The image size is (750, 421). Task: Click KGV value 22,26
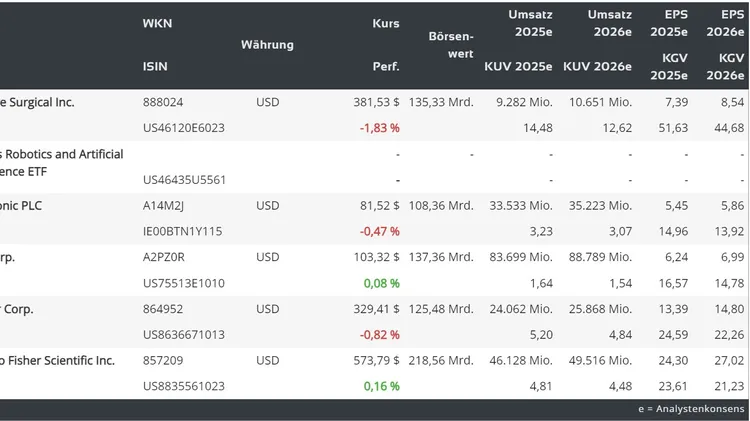(729, 335)
